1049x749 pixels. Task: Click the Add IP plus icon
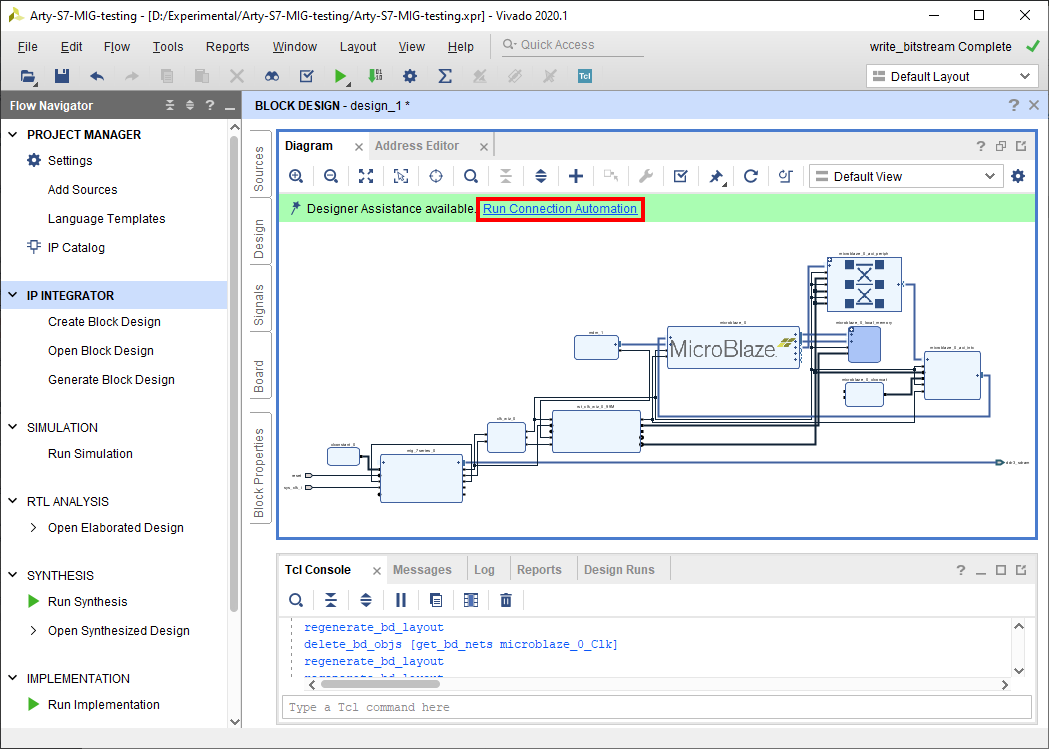coord(575,177)
